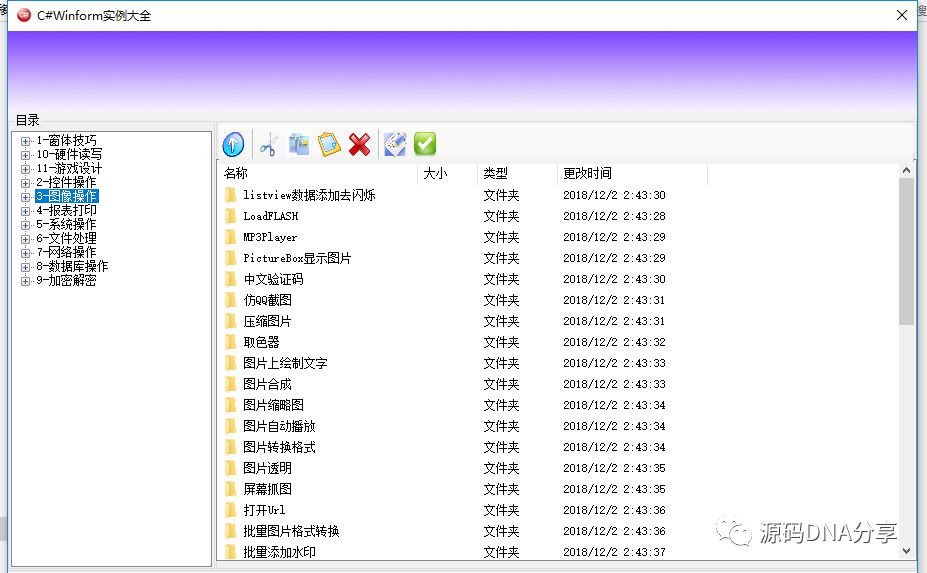The height and width of the screenshot is (573, 927).
Task: Select the 屏幕抓图 folder name
Action: [267, 489]
